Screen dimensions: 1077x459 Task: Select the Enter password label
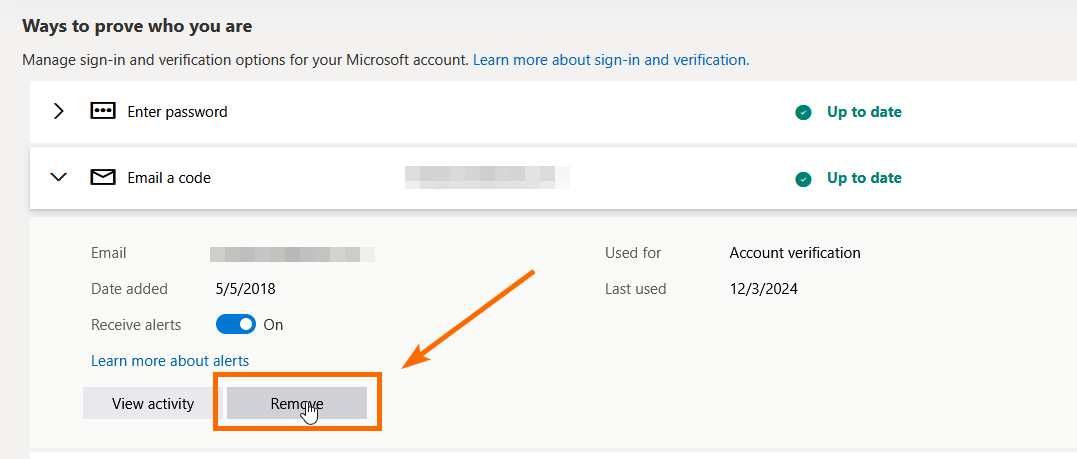tap(177, 112)
